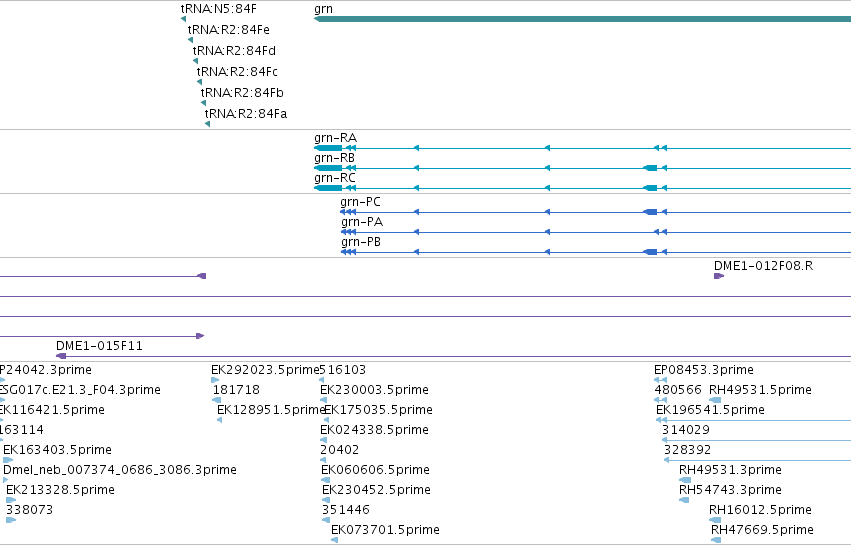Select the RH54743.3prime EST label
Image resolution: width=851 pixels, height=545 pixels.
(731, 490)
